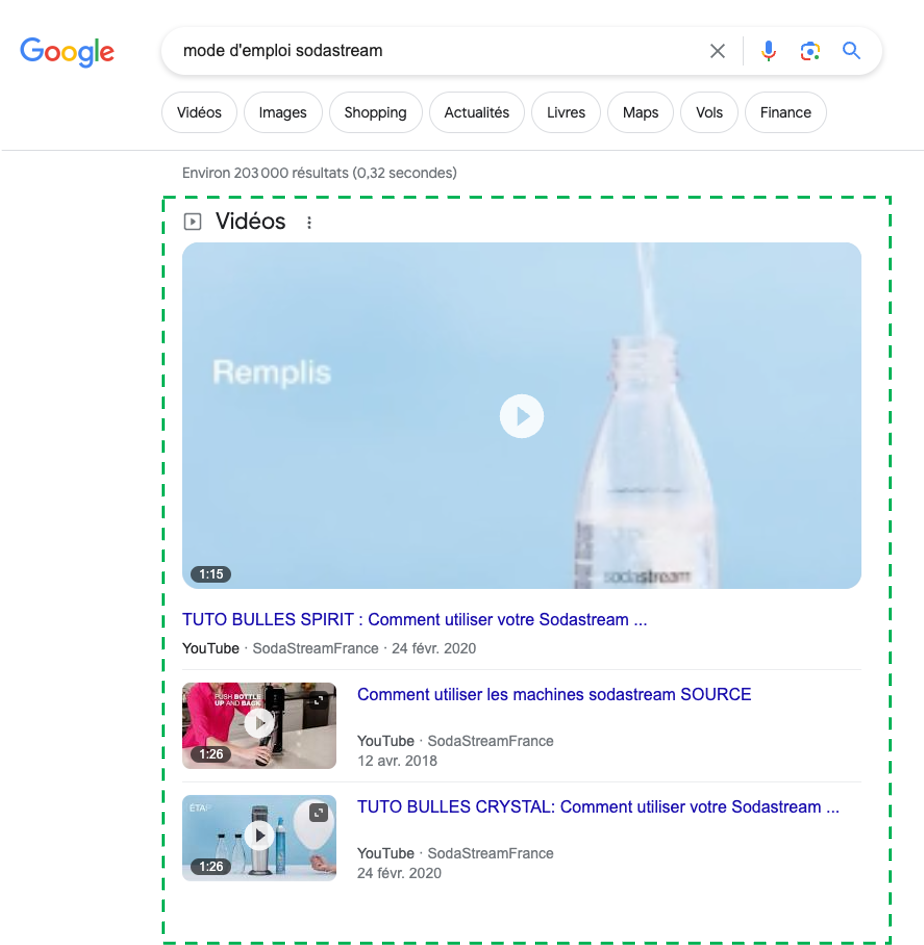Click the 24 févr. 2020 date under CRYSTAL video

click(x=399, y=873)
